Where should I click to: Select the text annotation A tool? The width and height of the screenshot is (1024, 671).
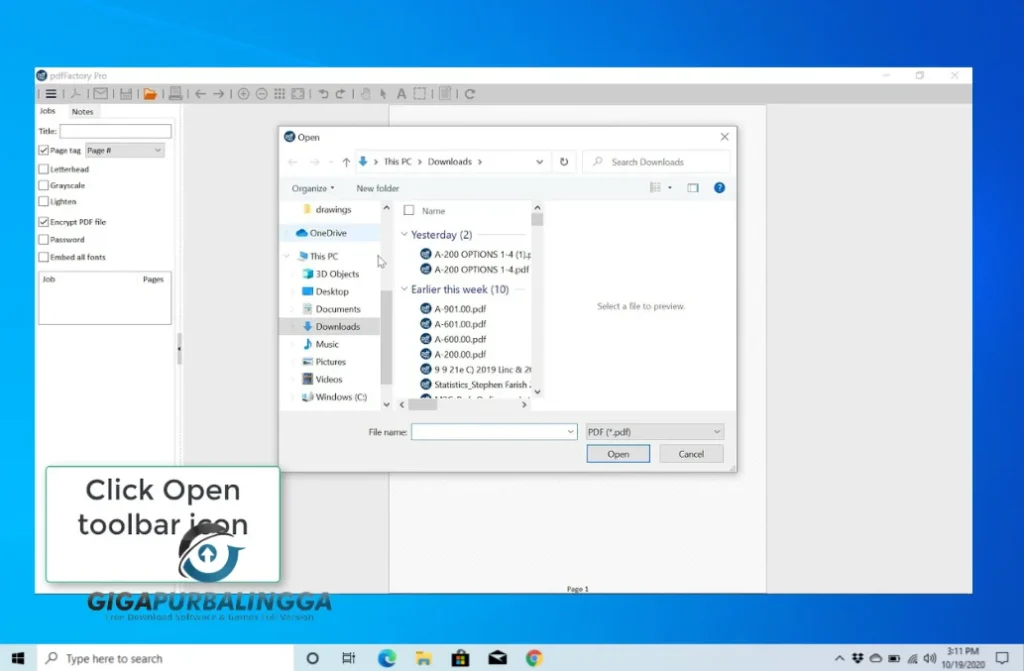point(402,93)
